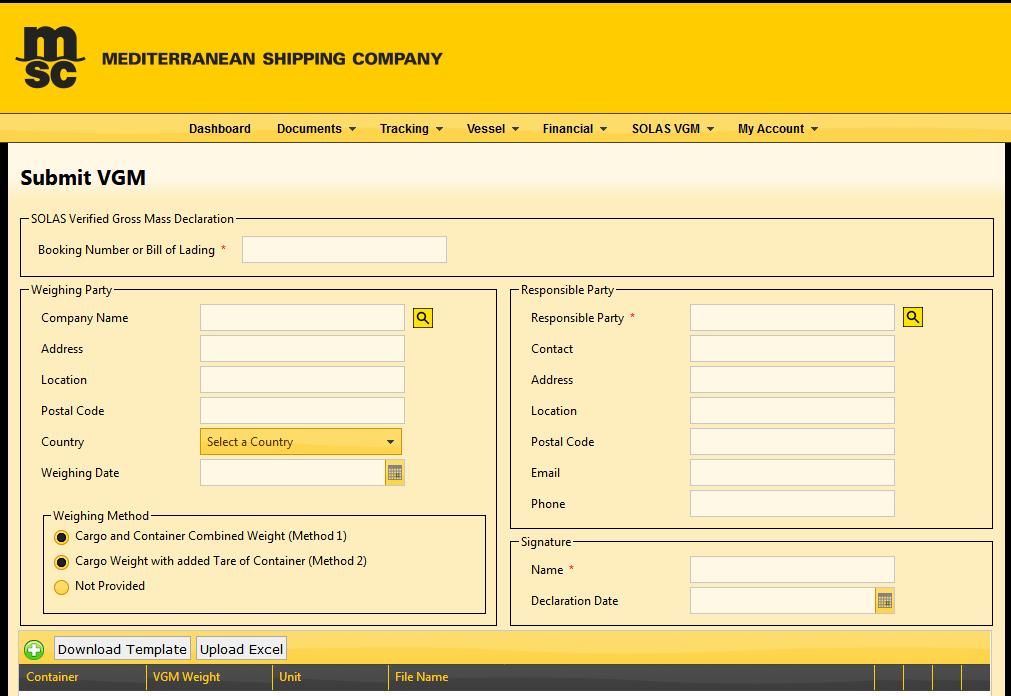The height and width of the screenshot is (696, 1011).
Task: Focus the Signature Name field
Action: click(x=792, y=570)
